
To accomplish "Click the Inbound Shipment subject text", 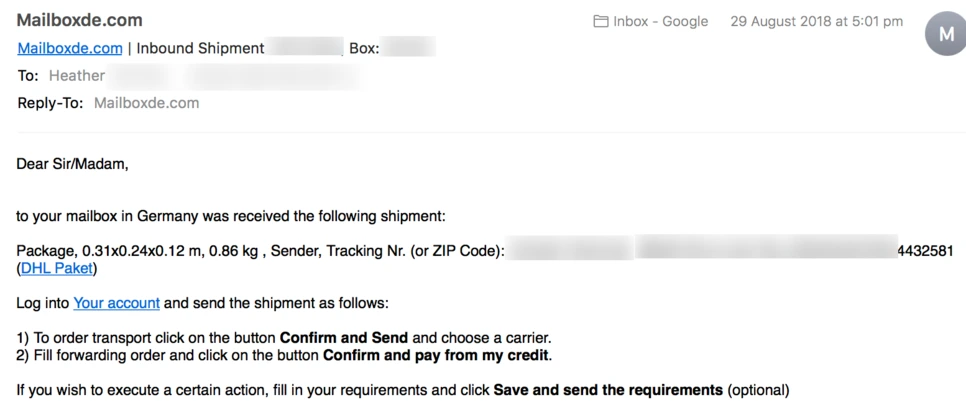I will tap(200, 48).
